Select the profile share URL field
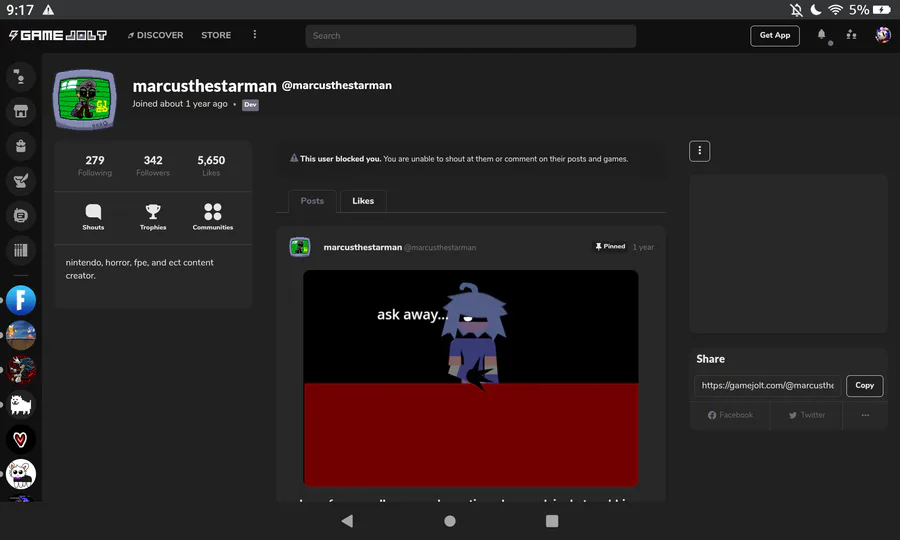This screenshot has height=540, width=900. pyautogui.click(x=767, y=386)
